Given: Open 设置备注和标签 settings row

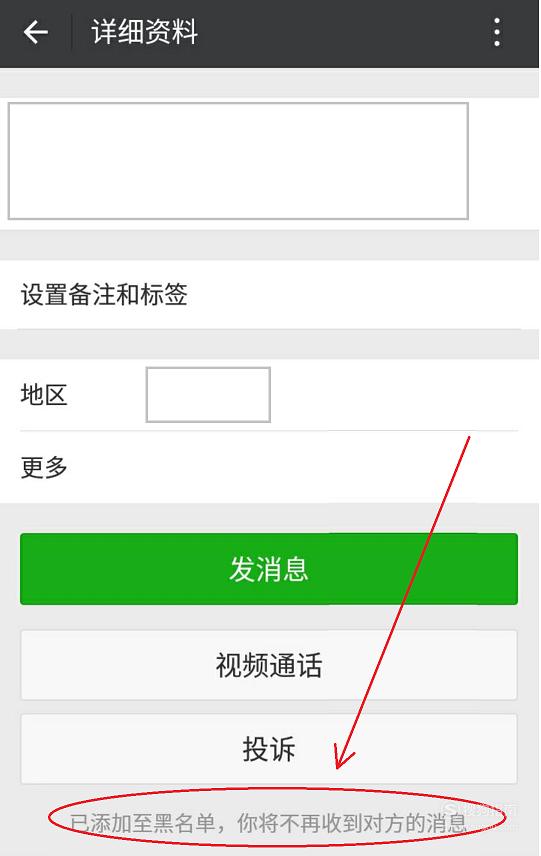Looking at the screenshot, I should click(270, 295).
